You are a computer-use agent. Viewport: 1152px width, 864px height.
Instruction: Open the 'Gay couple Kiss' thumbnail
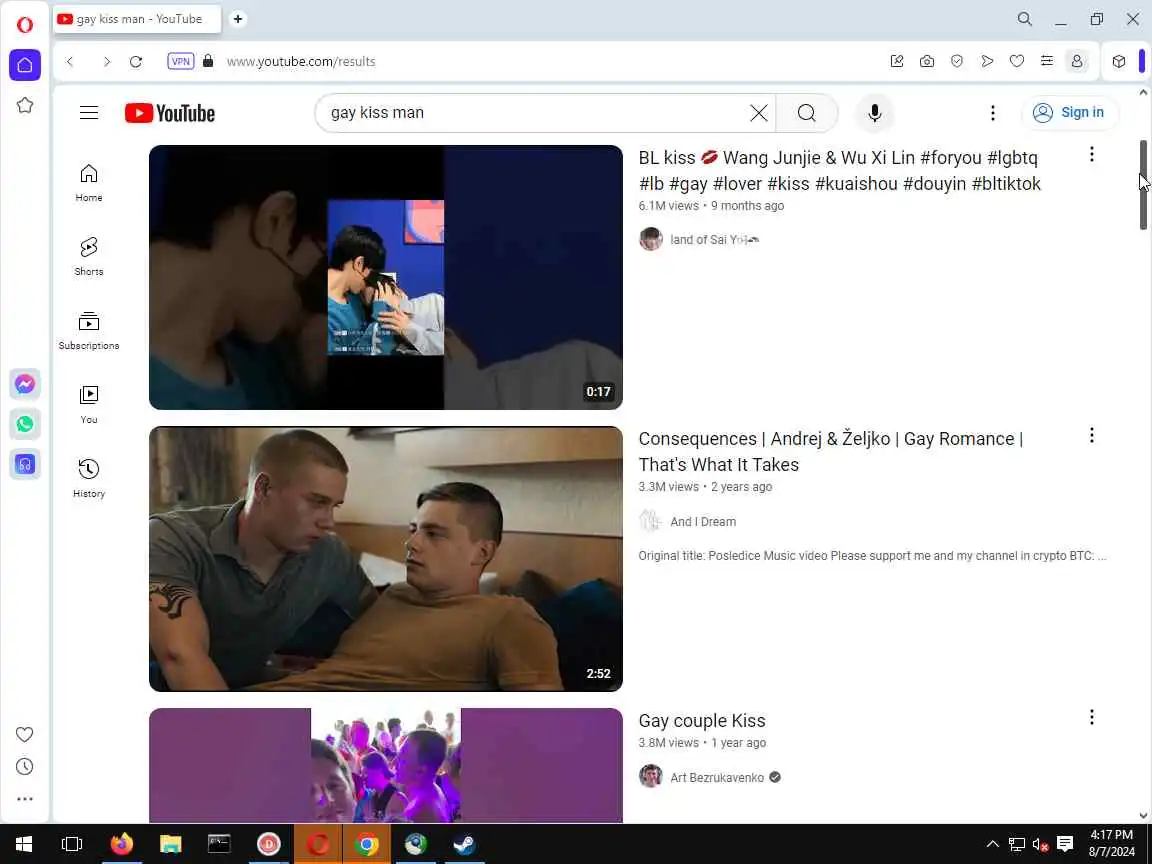(386, 765)
